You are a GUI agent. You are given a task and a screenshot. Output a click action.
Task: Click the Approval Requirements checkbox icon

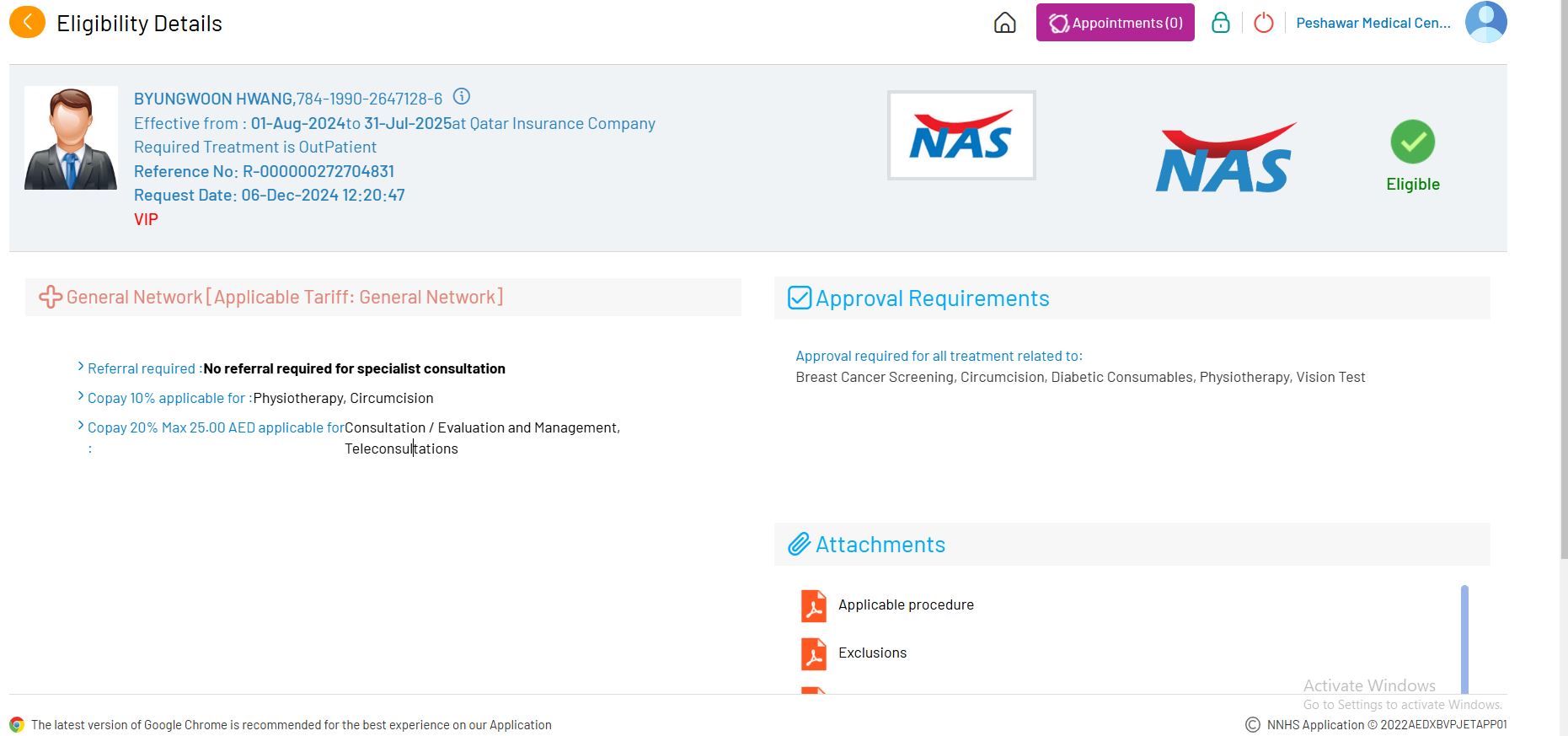point(799,298)
